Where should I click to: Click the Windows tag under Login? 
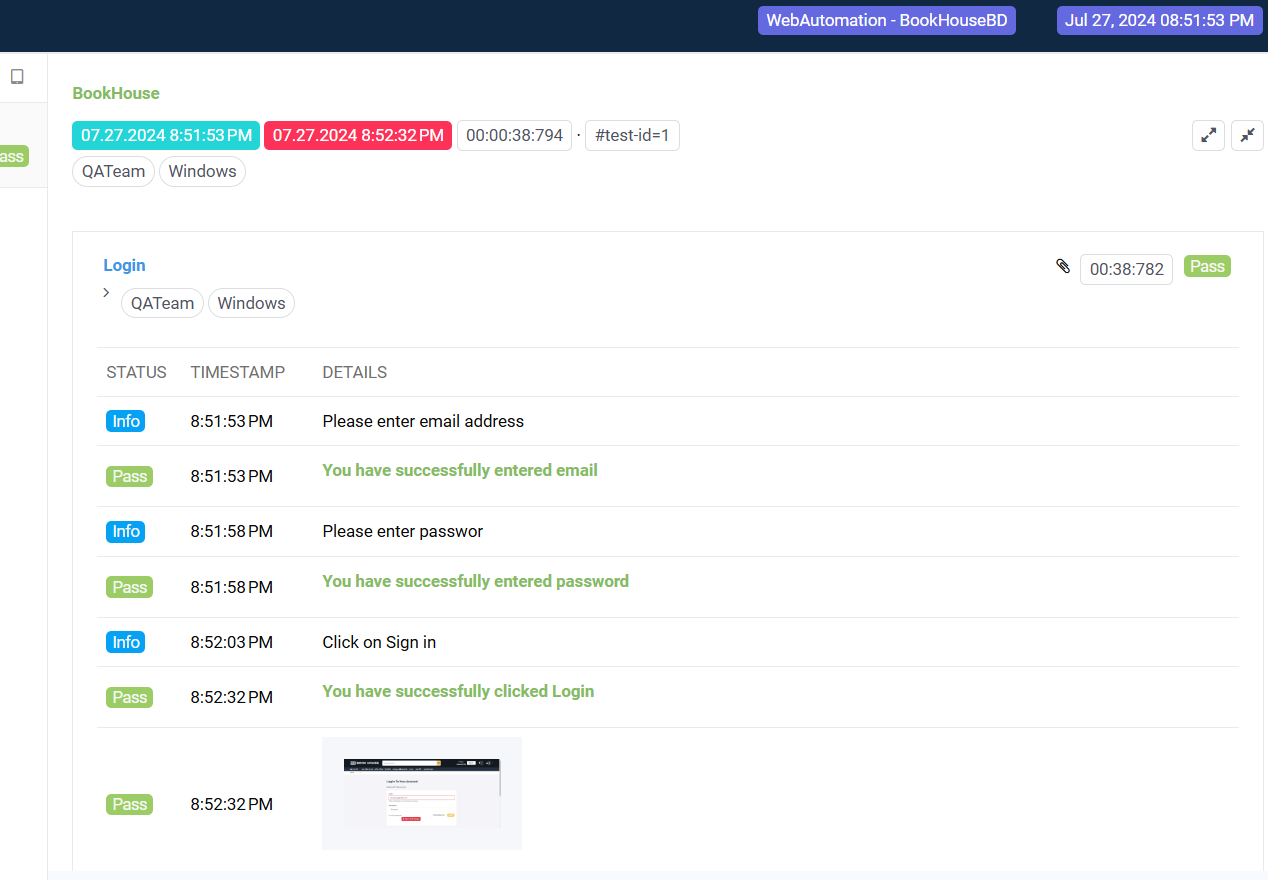[x=251, y=303]
